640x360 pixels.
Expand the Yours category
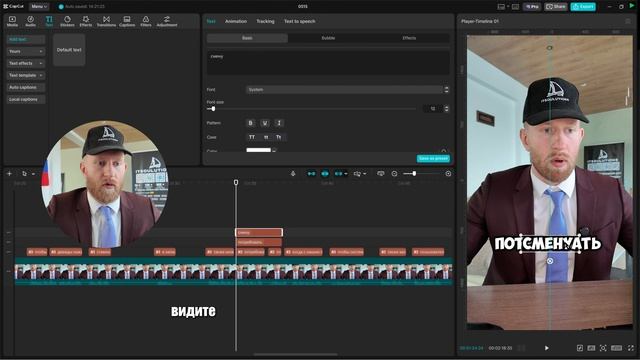pos(26,51)
